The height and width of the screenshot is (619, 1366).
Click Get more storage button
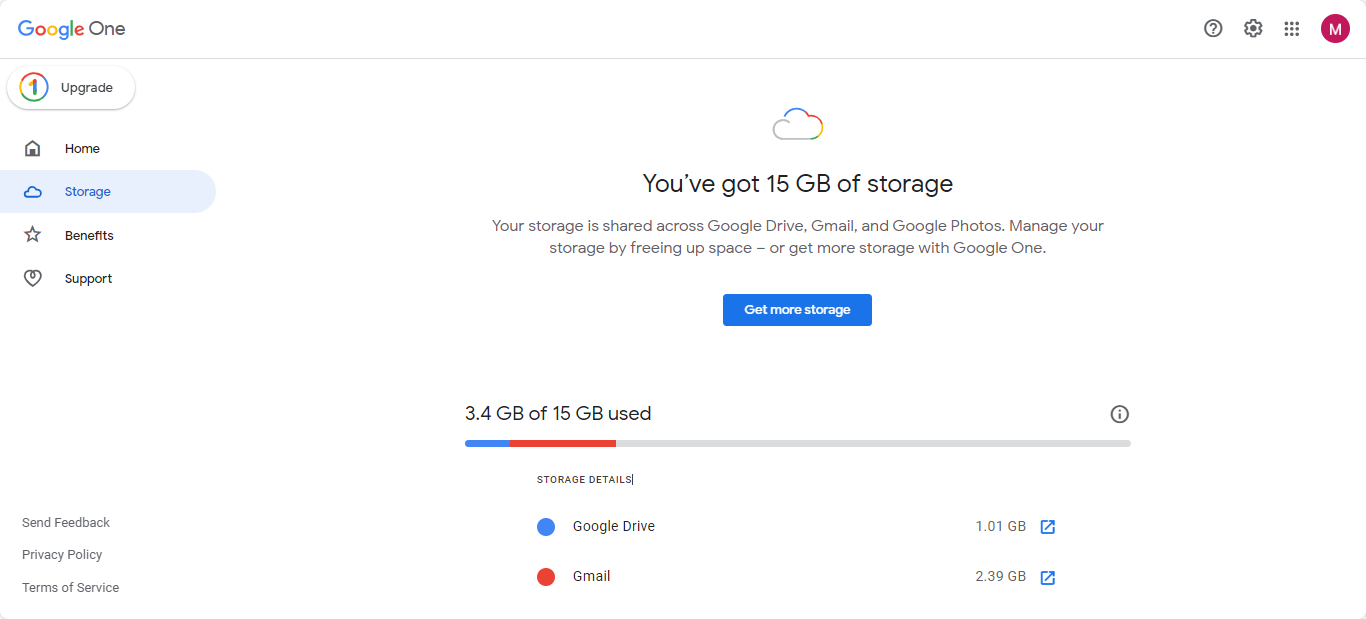tap(797, 310)
